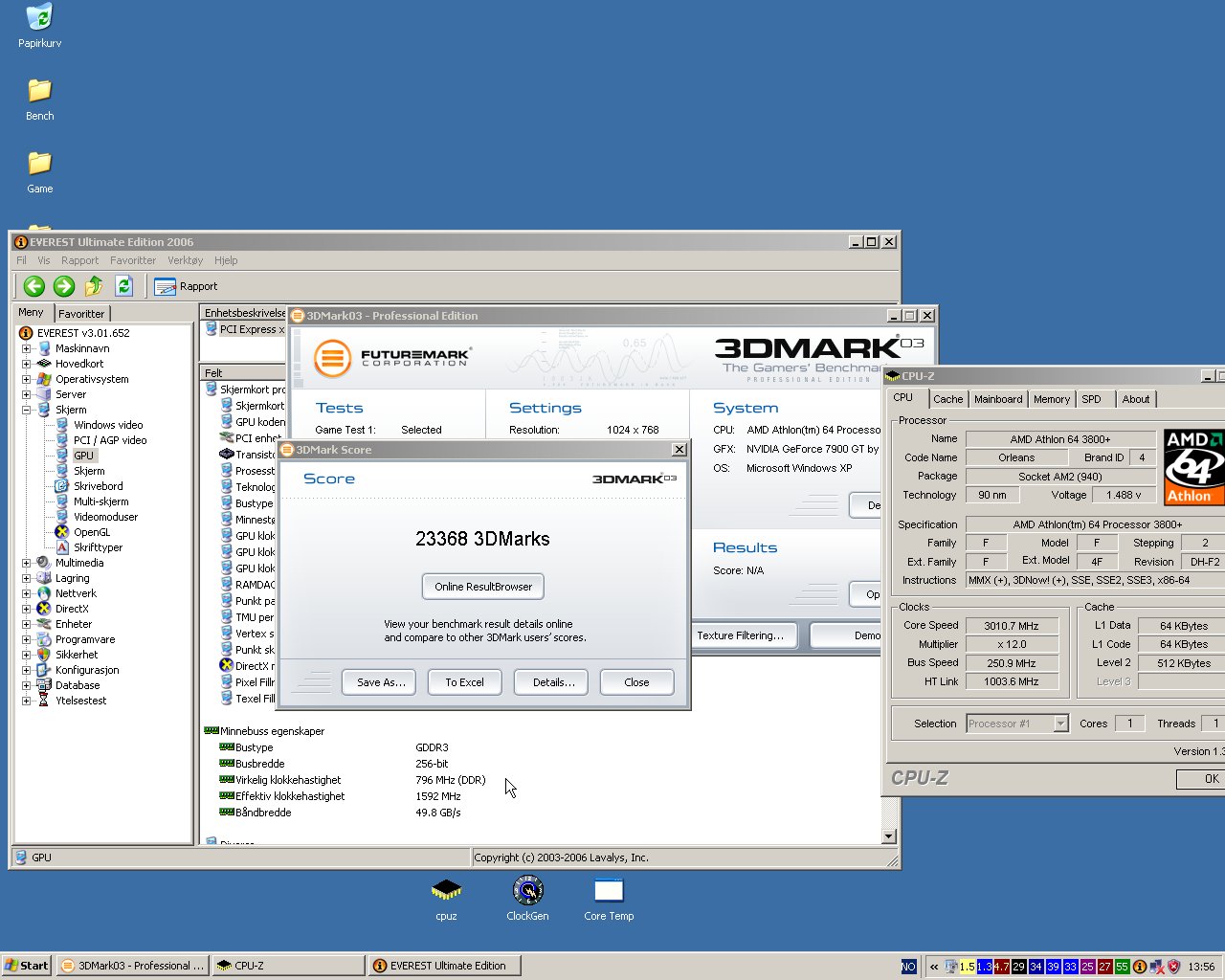Click the DirectX icon in the EVEREST tree
The image size is (1225, 980).
pyautogui.click(x=44, y=609)
